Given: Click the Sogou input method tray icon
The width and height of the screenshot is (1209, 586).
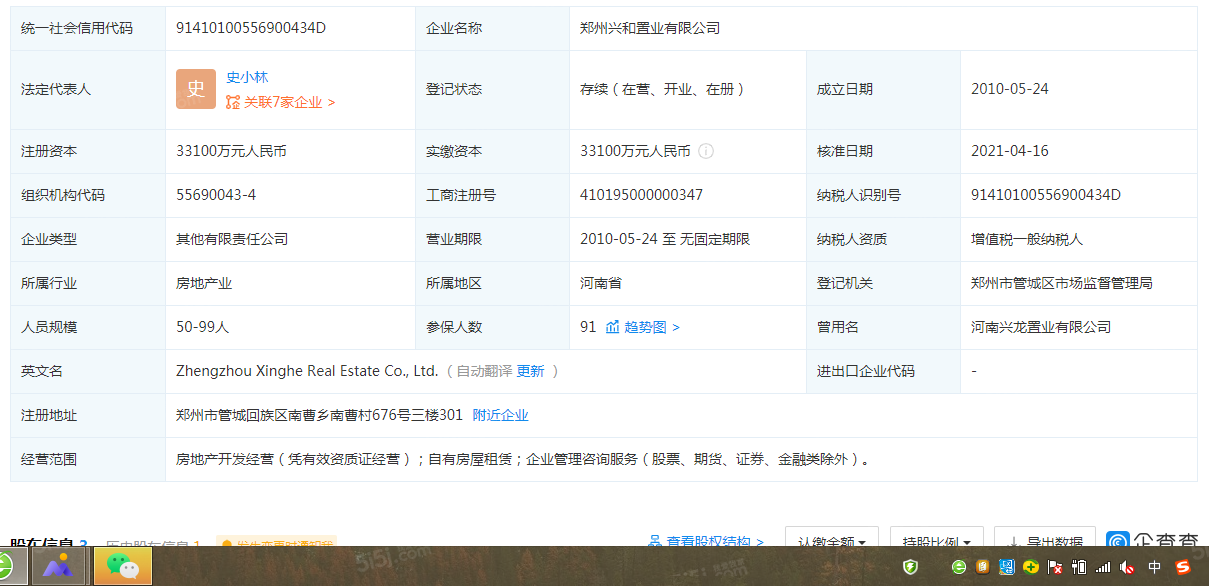Looking at the screenshot, I should coord(1183,567).
